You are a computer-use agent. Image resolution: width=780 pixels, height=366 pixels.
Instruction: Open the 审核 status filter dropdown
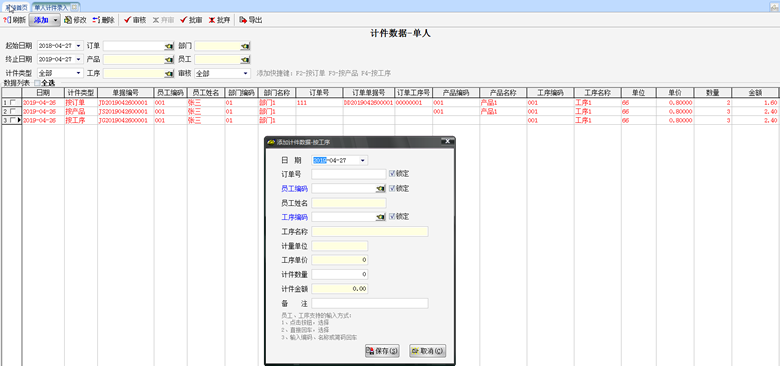point(246,74)
